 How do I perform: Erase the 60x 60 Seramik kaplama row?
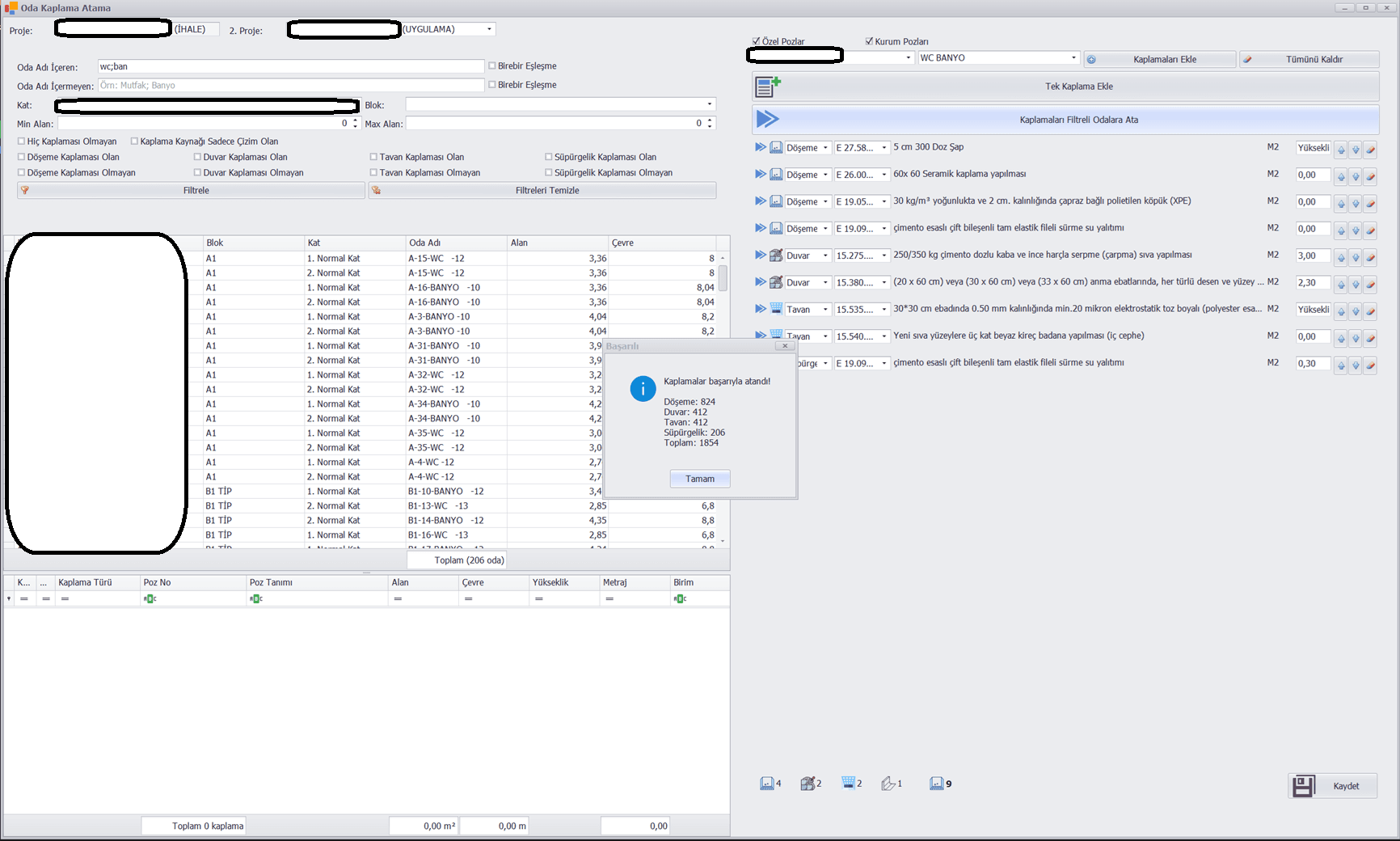pos(1370,176)
